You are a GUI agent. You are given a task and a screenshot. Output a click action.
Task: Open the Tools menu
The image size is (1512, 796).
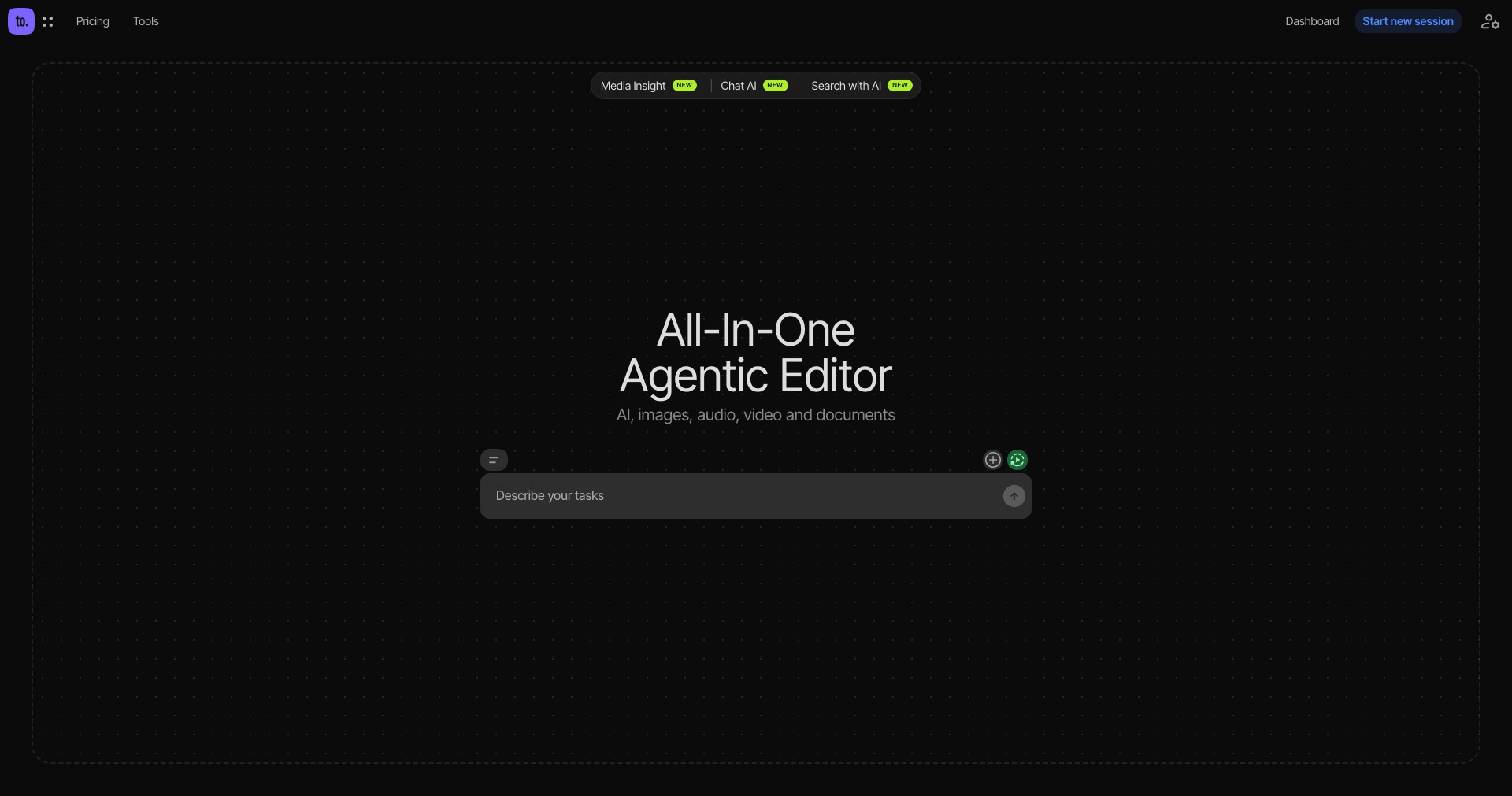(146, 21)
